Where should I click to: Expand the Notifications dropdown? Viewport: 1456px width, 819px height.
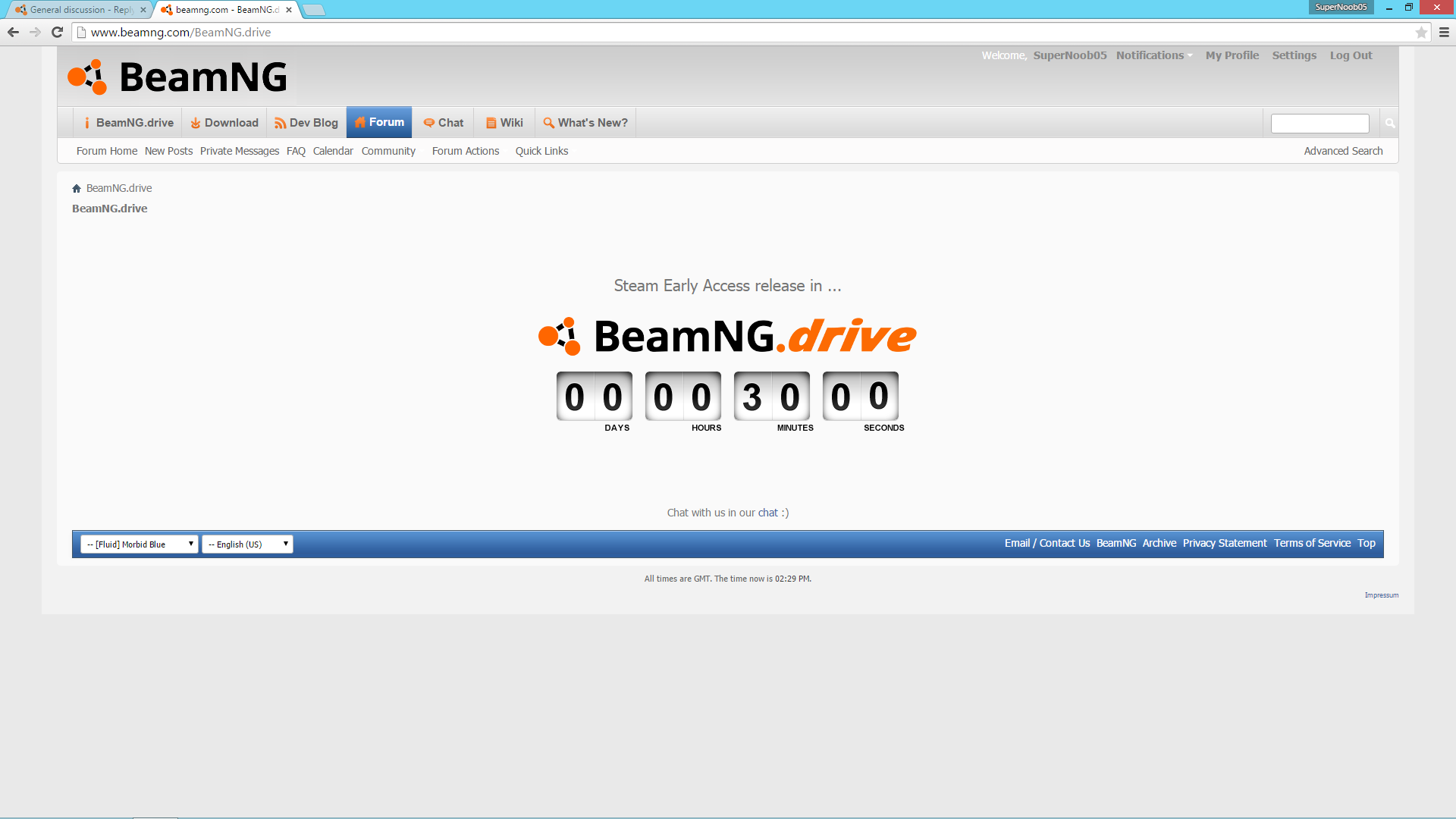click(1154, 55)
